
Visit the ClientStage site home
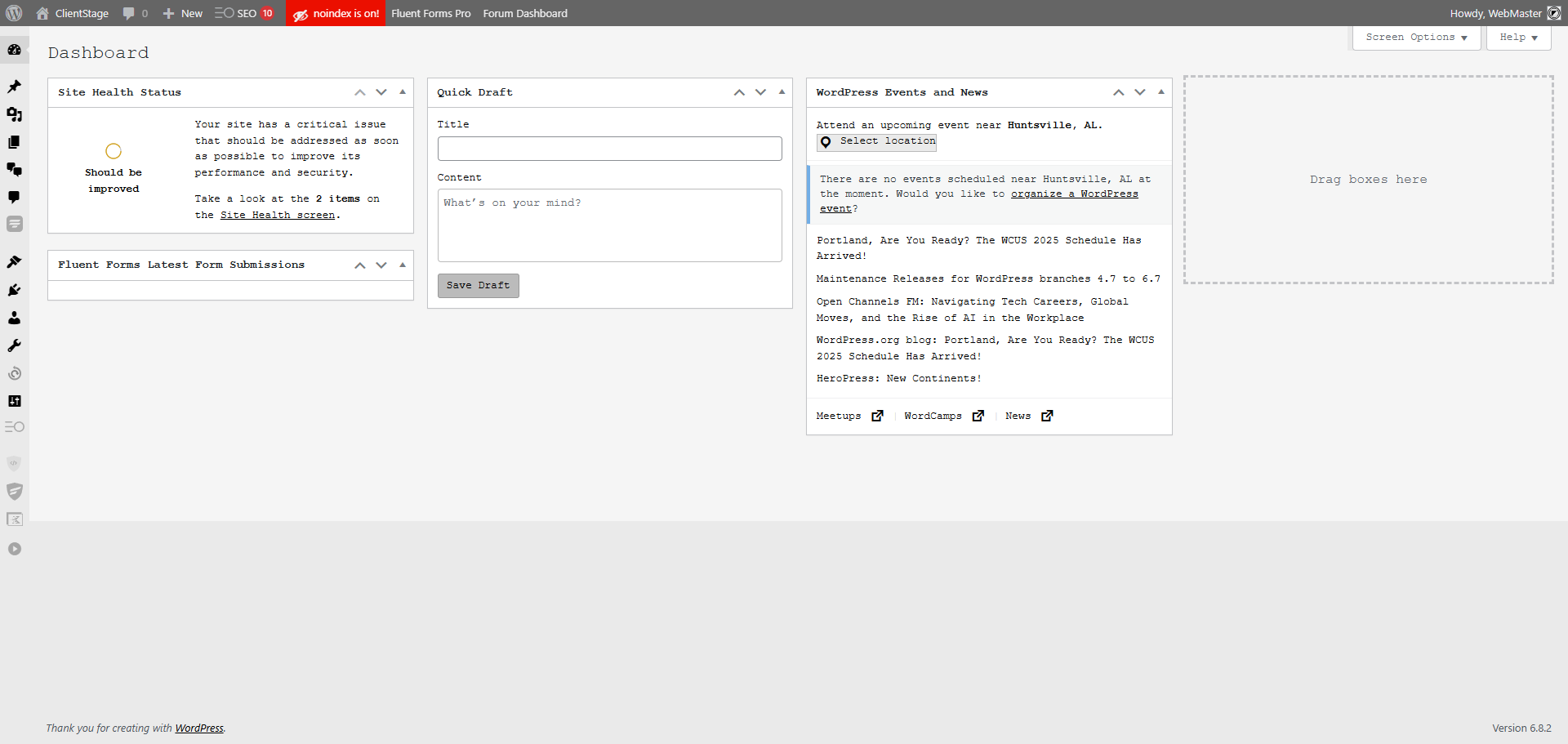[x=73, y=13]
